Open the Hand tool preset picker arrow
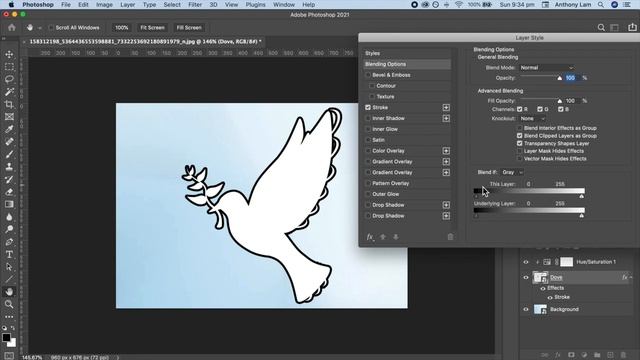 tap(40, 28)
